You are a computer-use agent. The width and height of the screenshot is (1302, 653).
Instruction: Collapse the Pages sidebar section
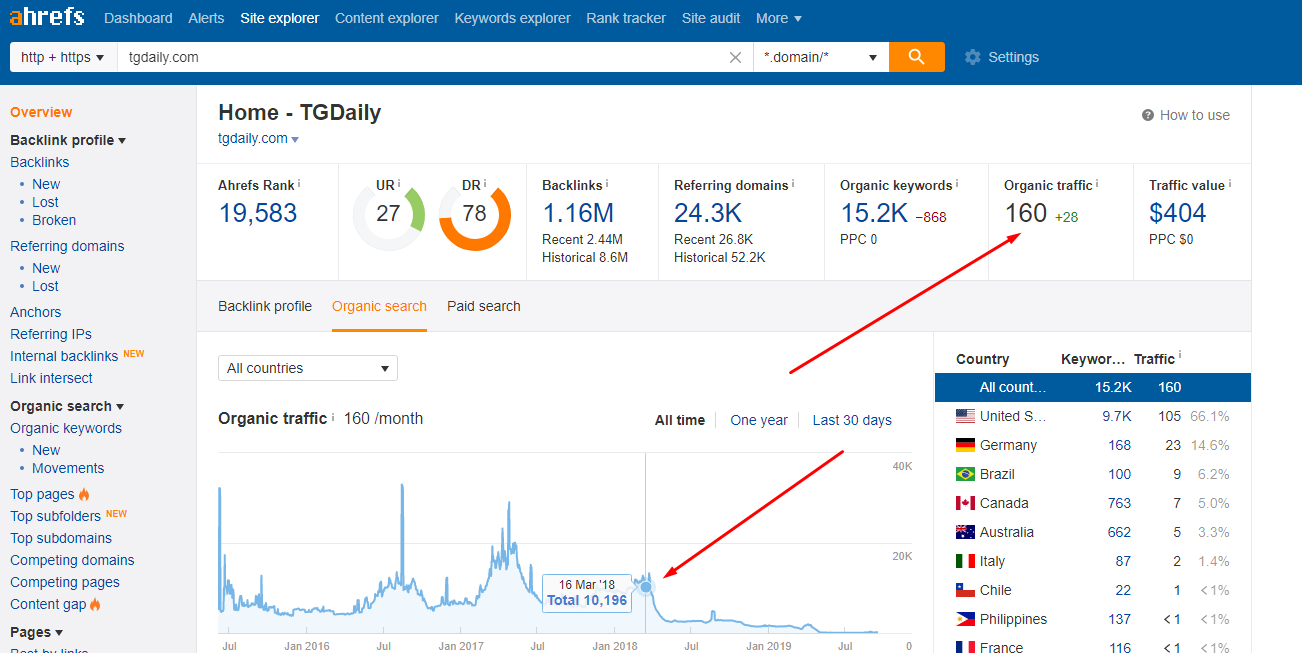37,632
